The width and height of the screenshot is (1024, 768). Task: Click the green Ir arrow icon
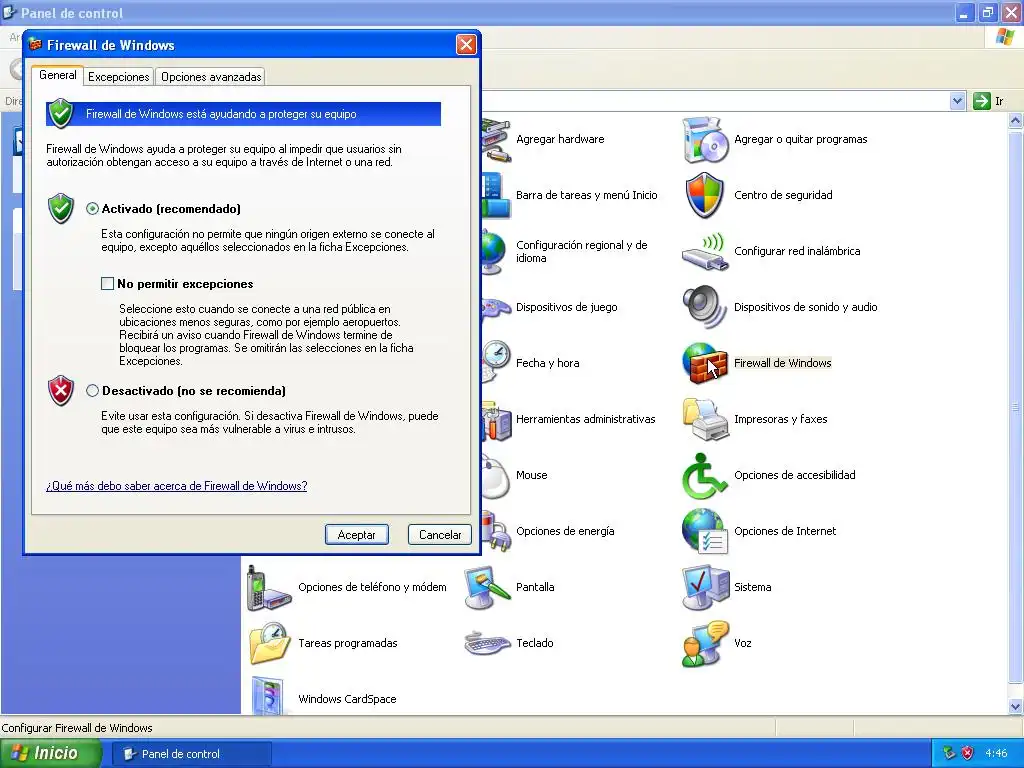(982, 101)
